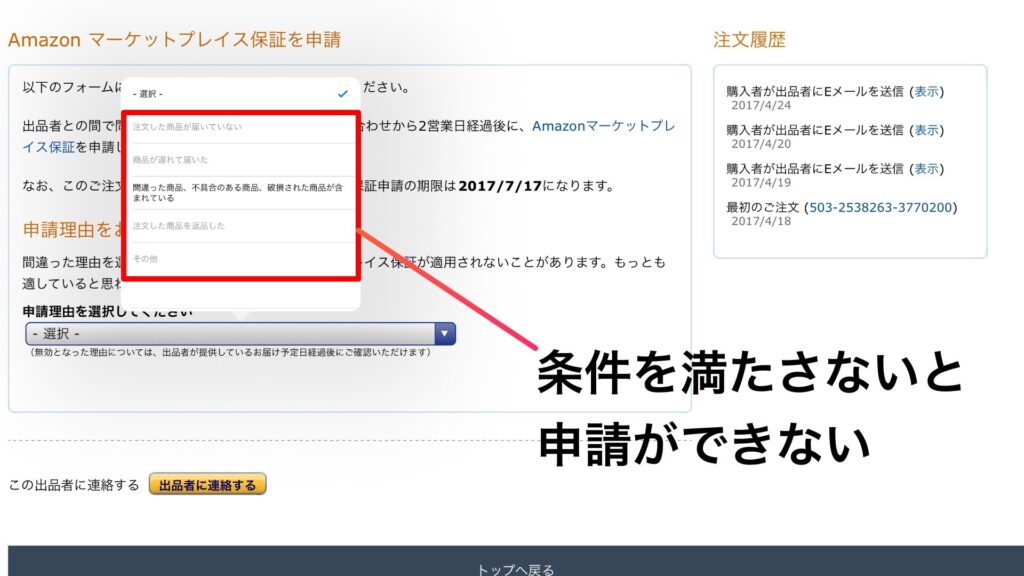Open the 申請理由 '- 選択 -' dropdown
The image size is (1024, 576).
tap(240, 334)
